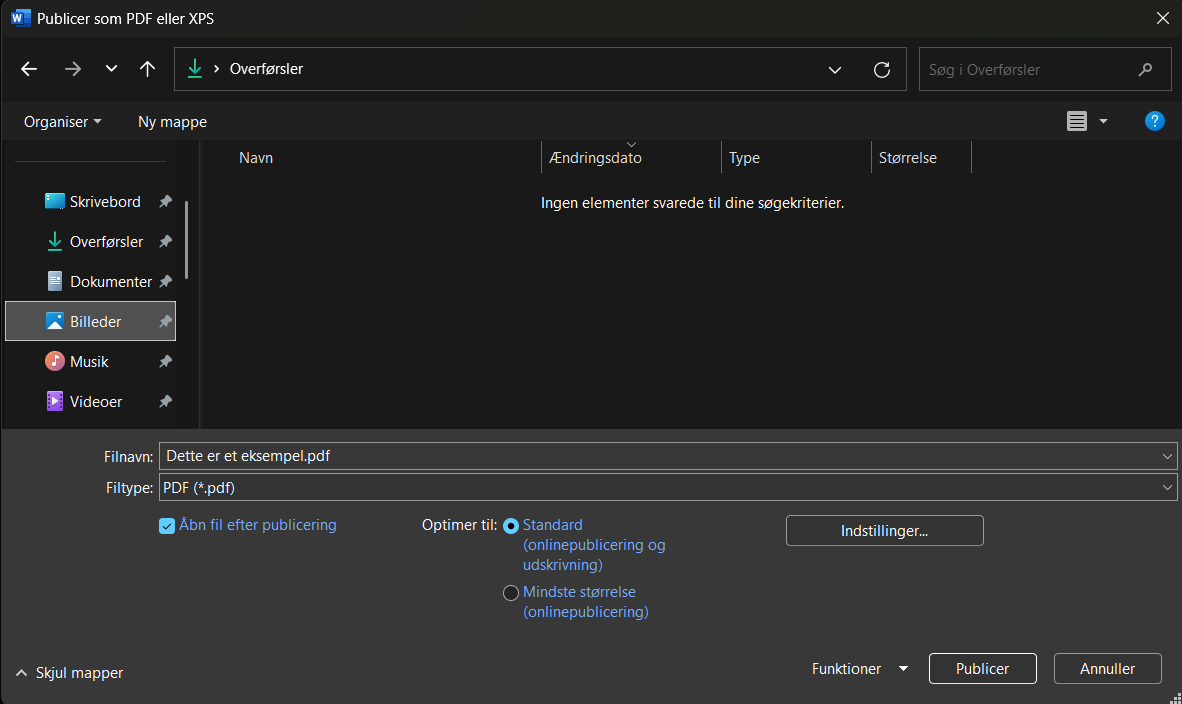Click the pin icon next to Billeder
The height and width of the screenshot is (704, 1182).
click(x=165, y=321)
